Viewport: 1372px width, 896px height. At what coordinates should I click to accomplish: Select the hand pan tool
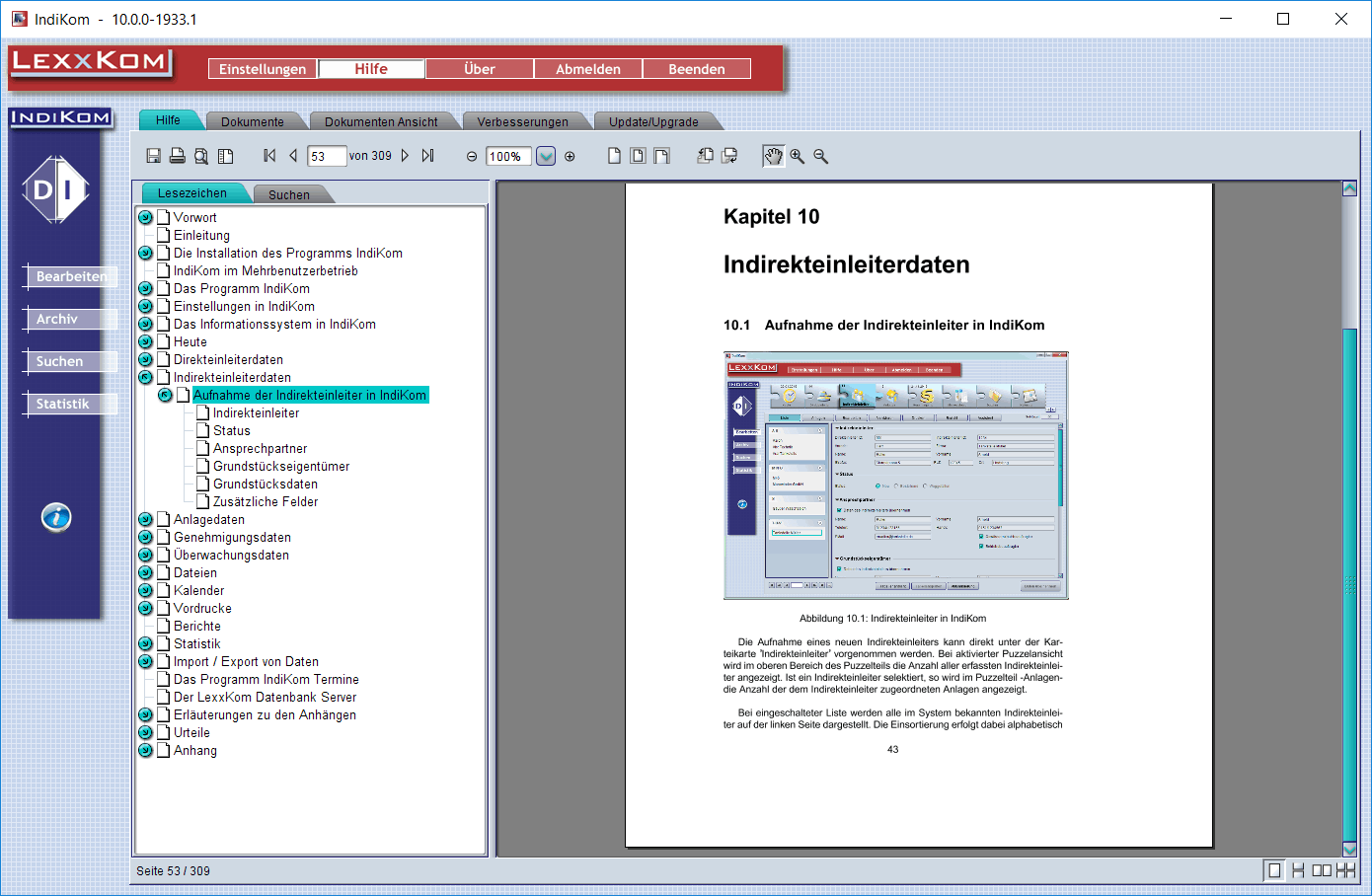tap(773, 156)
